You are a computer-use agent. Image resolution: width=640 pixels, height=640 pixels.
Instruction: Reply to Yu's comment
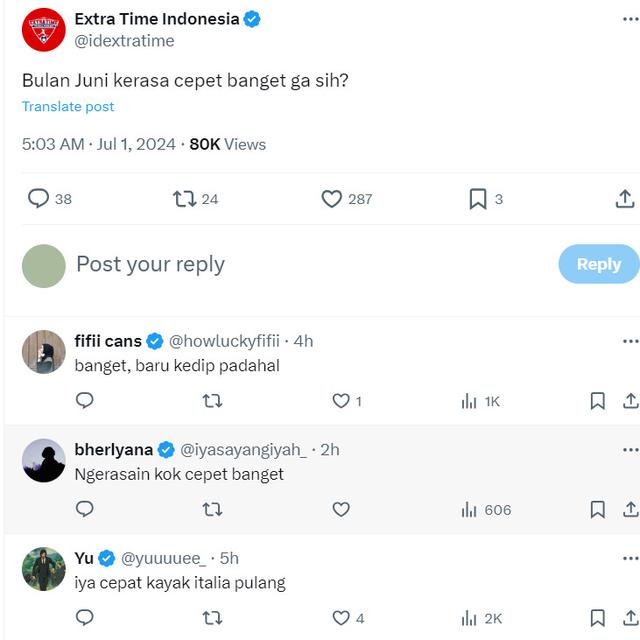point(85,619)
